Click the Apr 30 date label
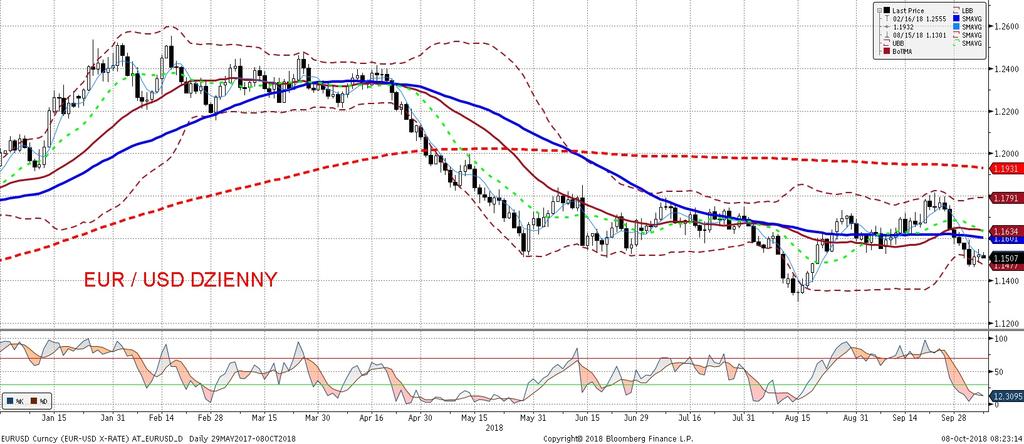The image size is (1024, 444). (x=420, y=417)
